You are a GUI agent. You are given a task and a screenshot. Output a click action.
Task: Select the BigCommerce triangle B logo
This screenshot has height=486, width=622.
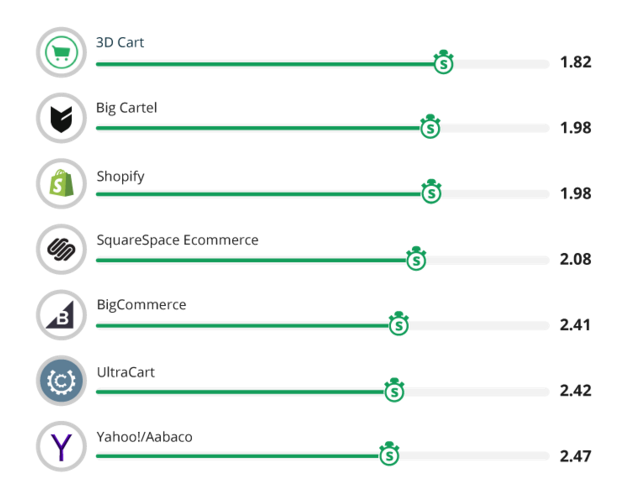tap(61, 315)
